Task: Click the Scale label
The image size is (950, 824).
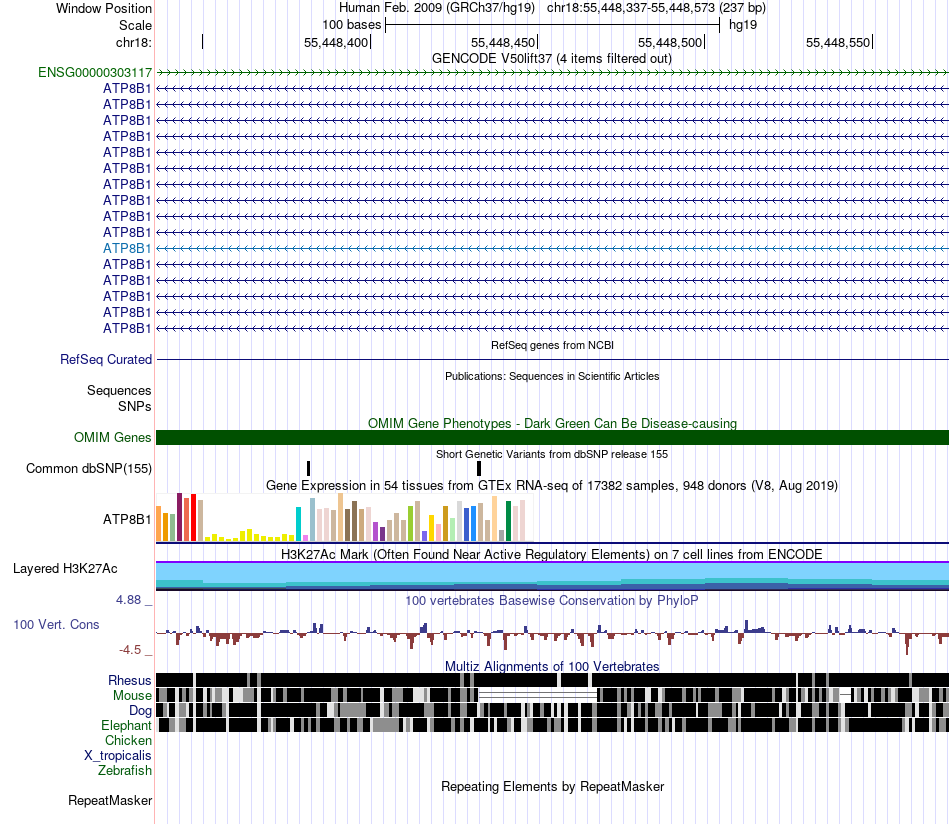Action: coord(135,25)
